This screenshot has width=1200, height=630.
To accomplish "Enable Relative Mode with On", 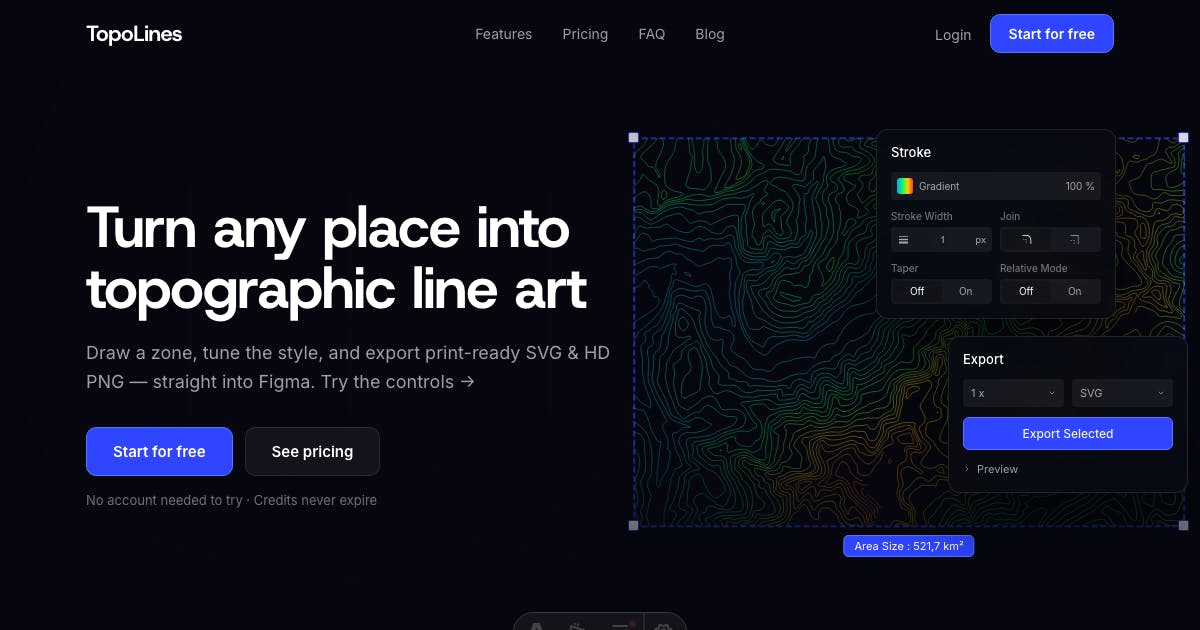I will [1075, 291].
